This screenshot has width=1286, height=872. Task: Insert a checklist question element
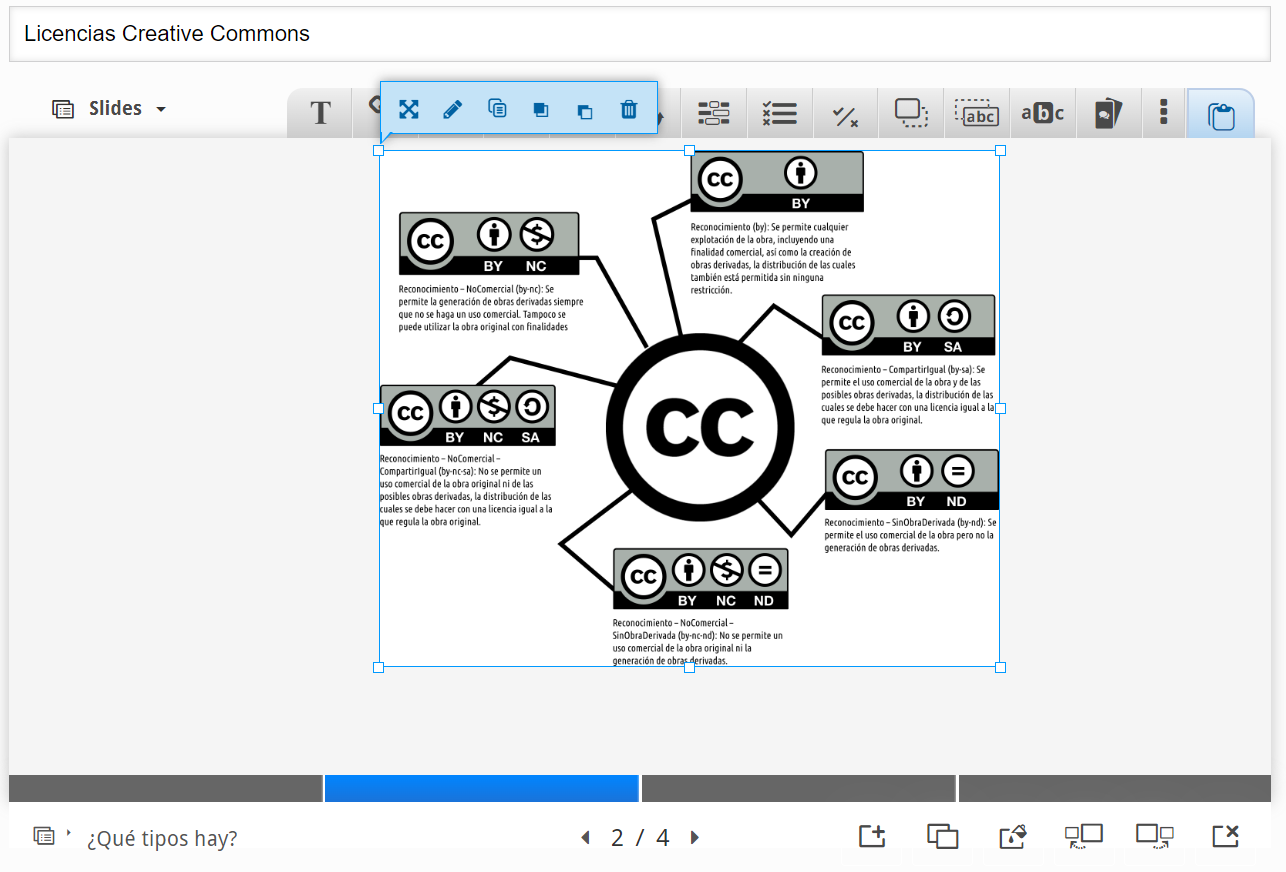(780, 113)
